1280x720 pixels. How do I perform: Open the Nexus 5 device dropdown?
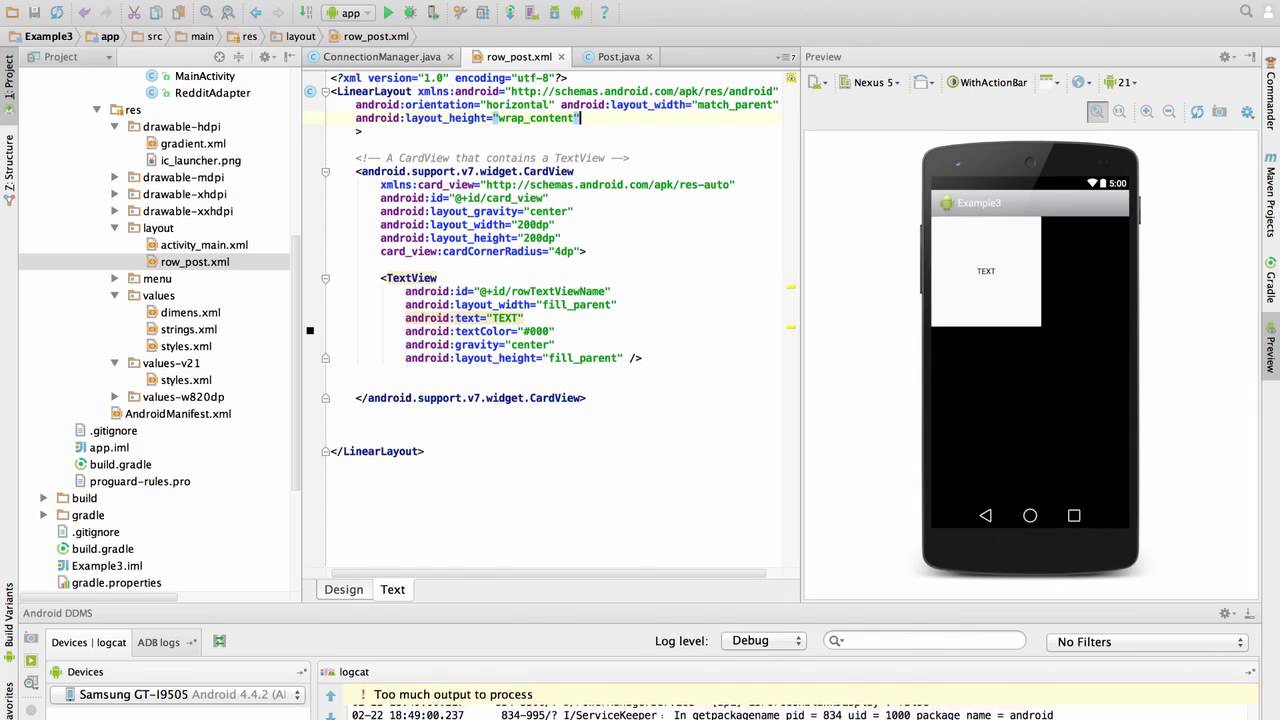pyautogui.click(x=869, y=83)
